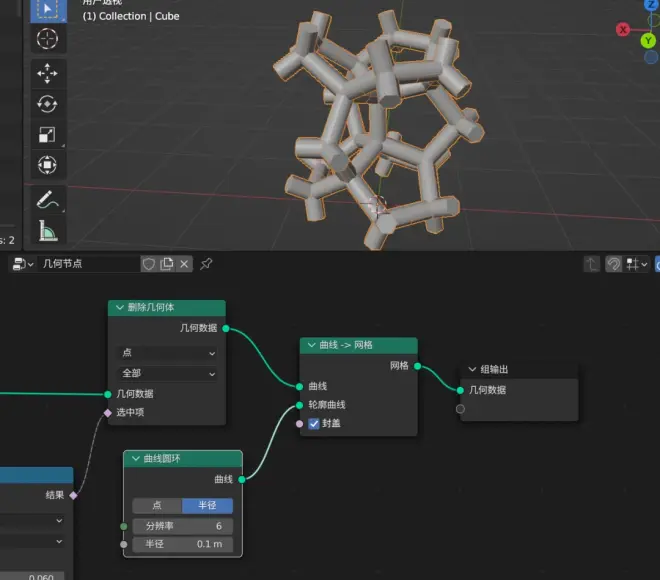The height and width of the screenshot is (580, 660).
Task: Open the 点 domain dropdown
Action: click(x=167, y=353)
